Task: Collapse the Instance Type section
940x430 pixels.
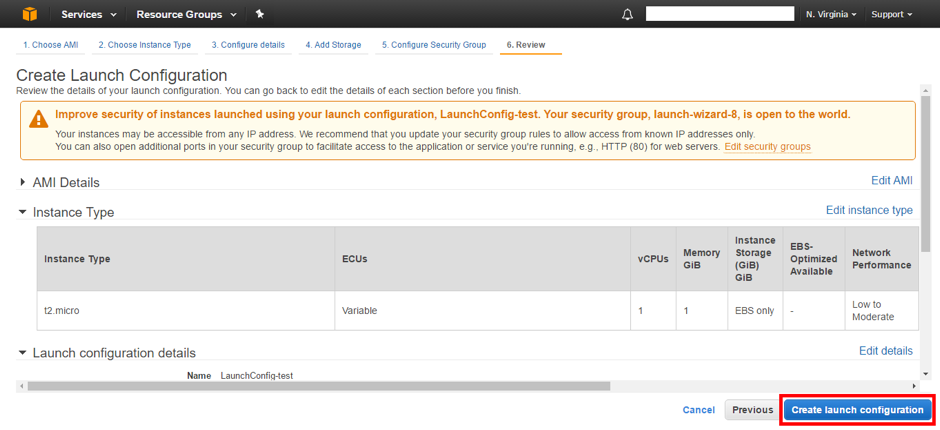Action: tap(23, 212)
